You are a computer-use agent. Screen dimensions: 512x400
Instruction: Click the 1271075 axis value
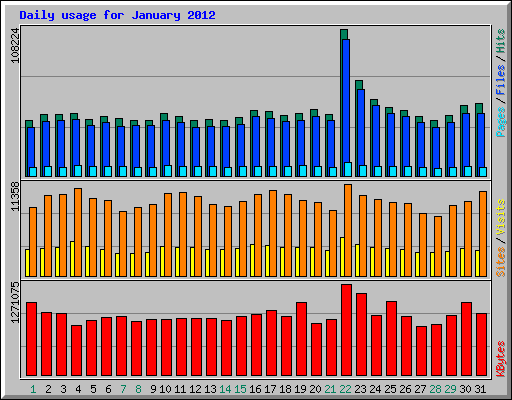15,303
